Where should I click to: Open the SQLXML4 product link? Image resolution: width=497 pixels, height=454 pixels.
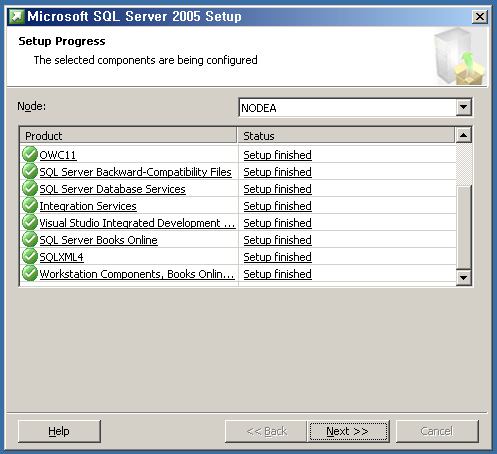(61, 257)
